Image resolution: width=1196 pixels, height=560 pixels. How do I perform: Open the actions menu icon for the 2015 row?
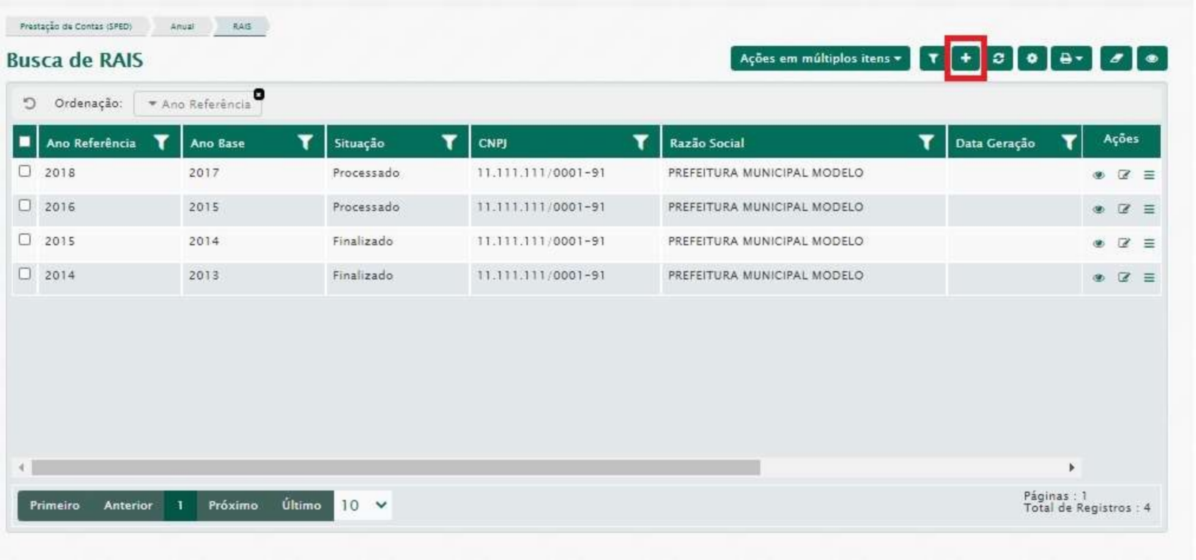(x=1148, y=243)
